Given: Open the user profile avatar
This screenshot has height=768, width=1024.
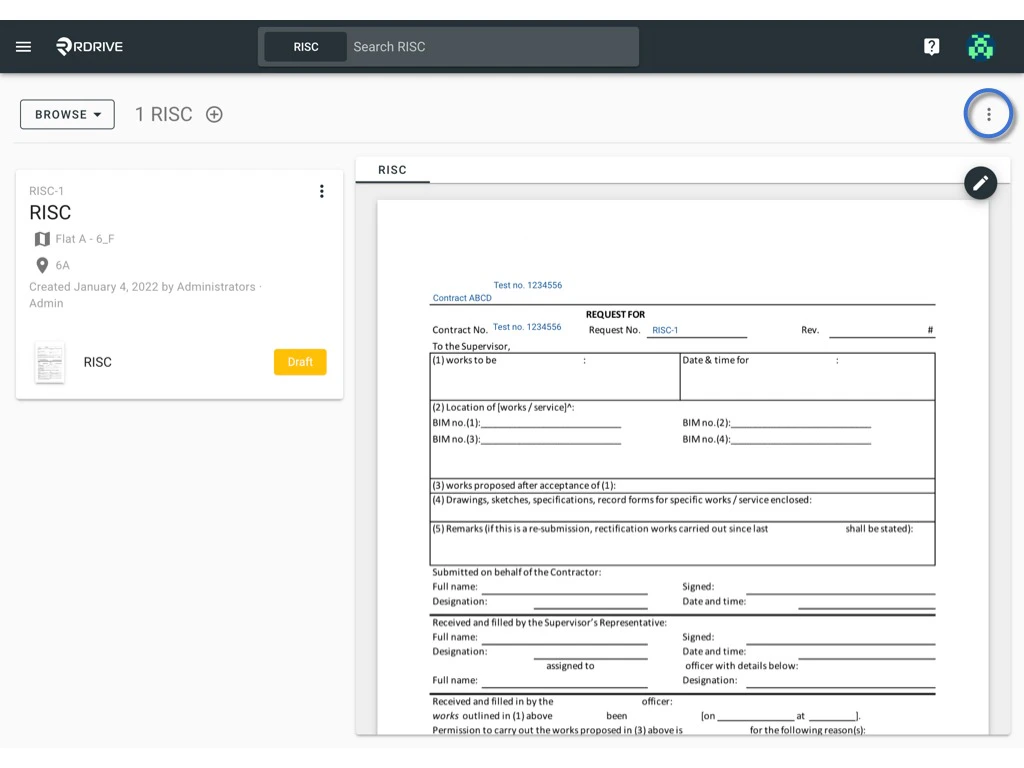Looking at the screenshot, I should (980, 46).
